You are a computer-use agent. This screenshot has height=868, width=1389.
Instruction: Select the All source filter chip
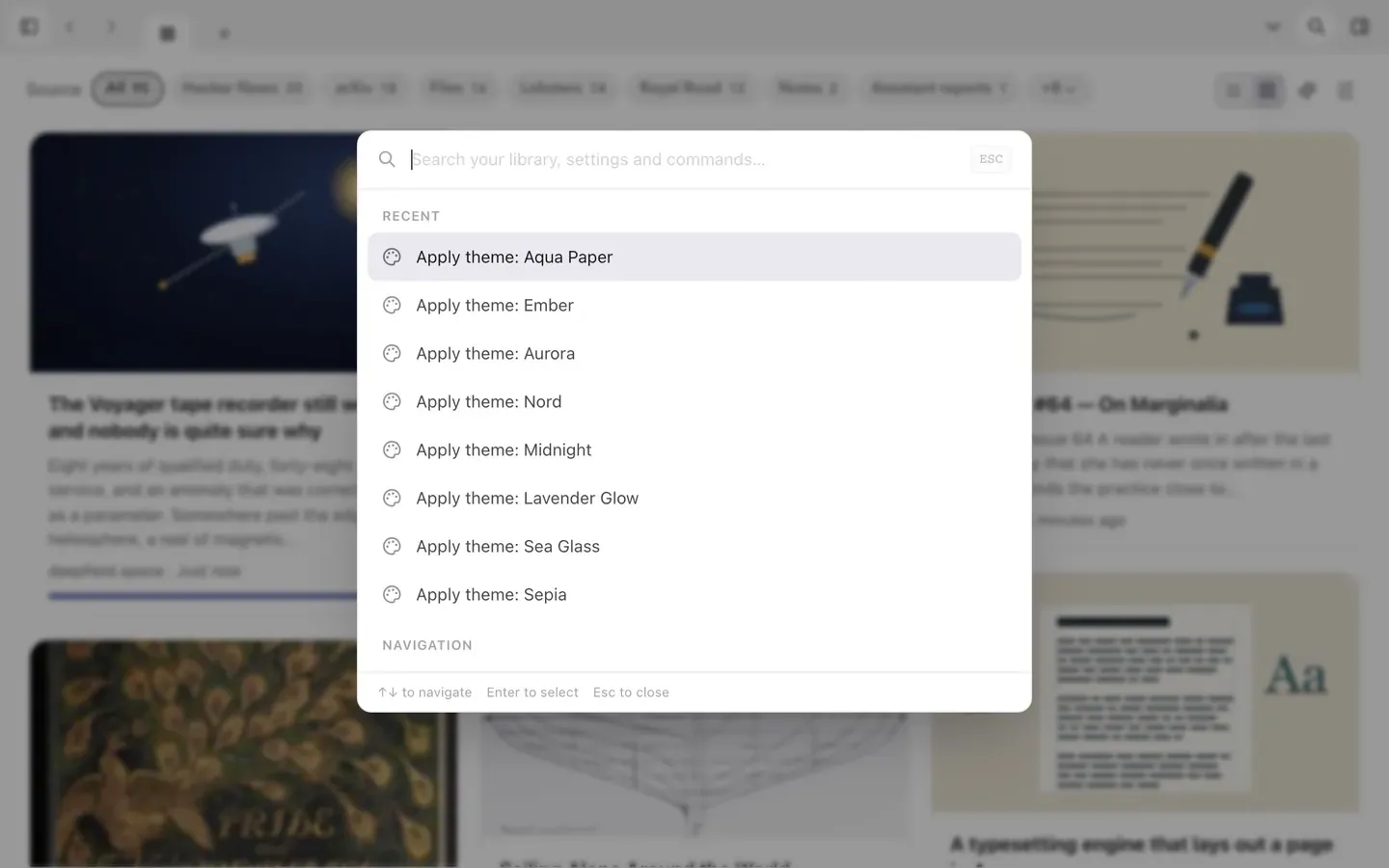pyautogui.click(x=127, y=89)
